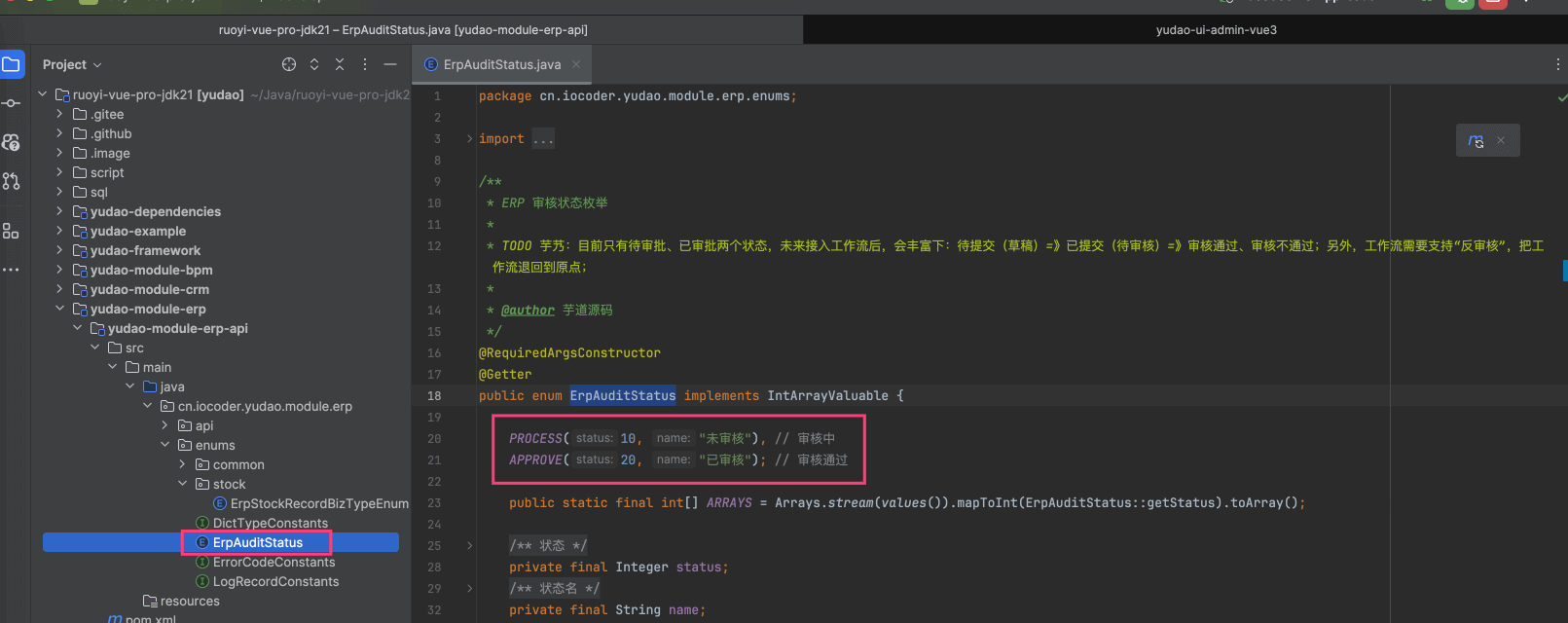Switch to yudao-ui-admin-vue3 window tab
This screenshot has width=1568, height=623.
tap(1216, 30)
